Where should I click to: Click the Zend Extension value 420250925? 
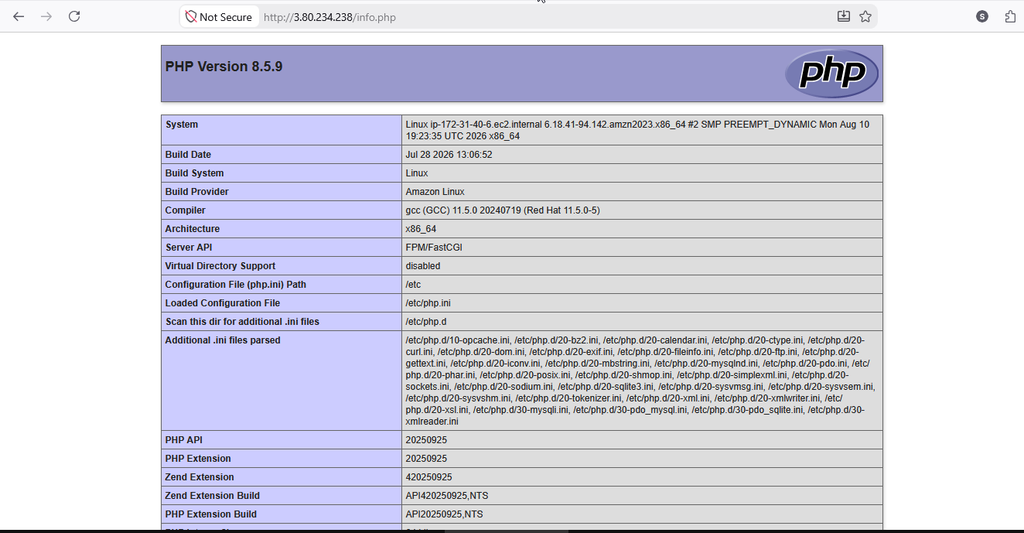point(428,477)
